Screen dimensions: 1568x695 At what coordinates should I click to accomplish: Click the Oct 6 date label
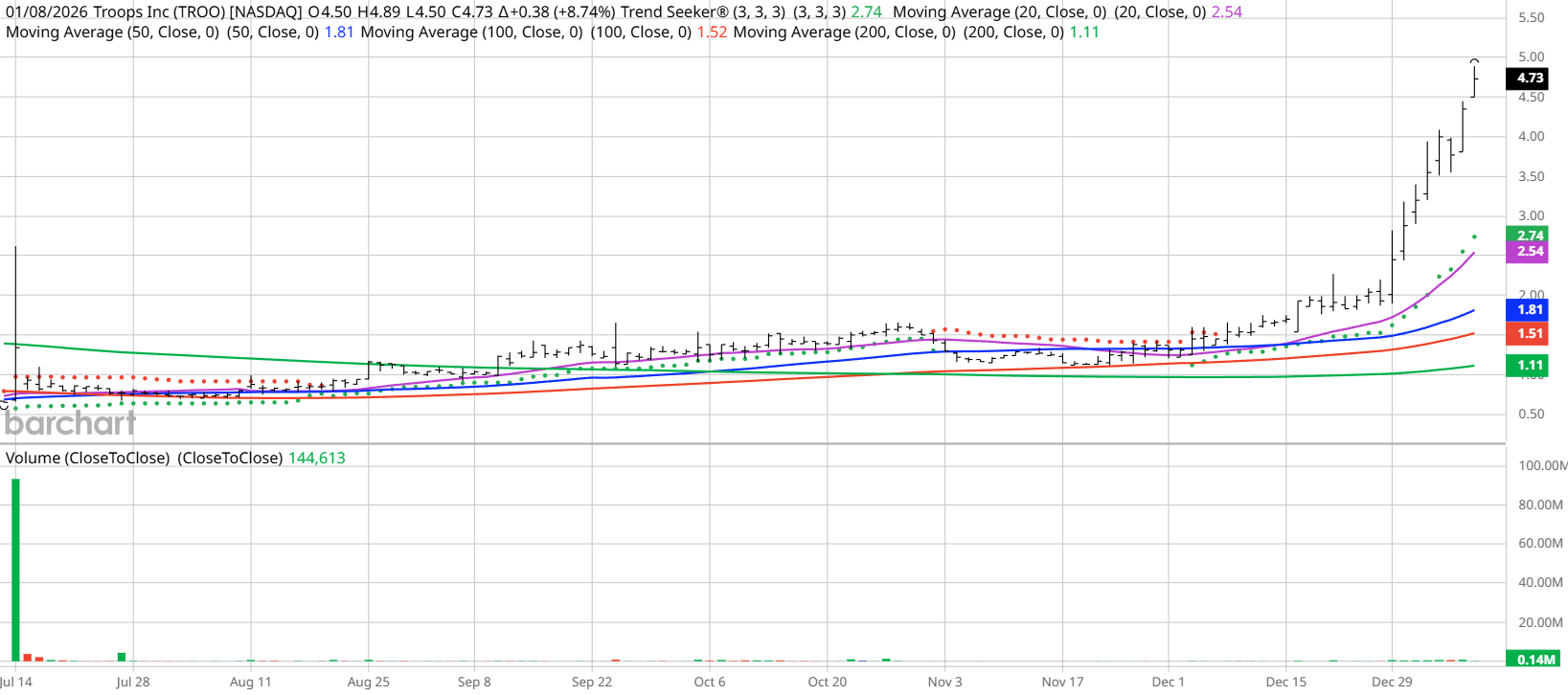coord(710,683)
